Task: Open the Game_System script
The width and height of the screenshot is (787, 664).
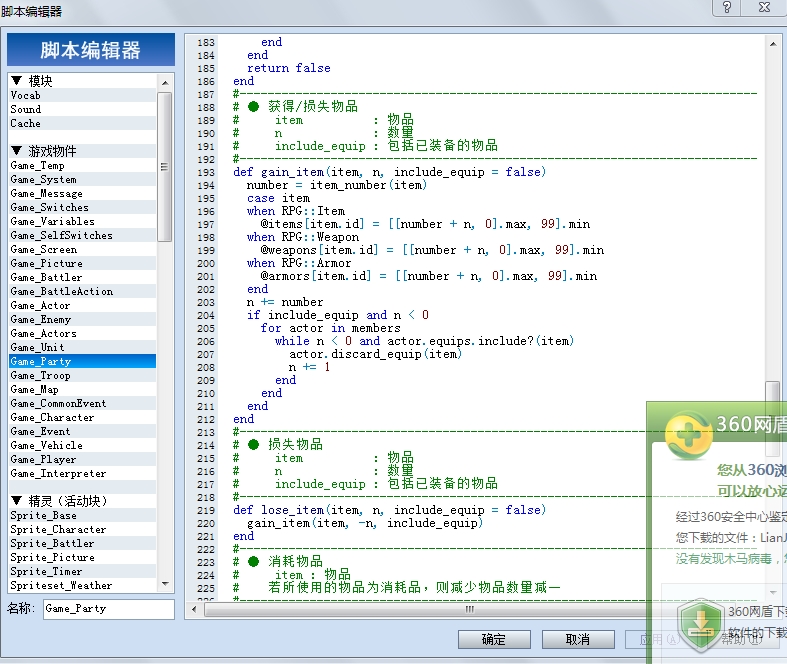Action: pos(82,180)
